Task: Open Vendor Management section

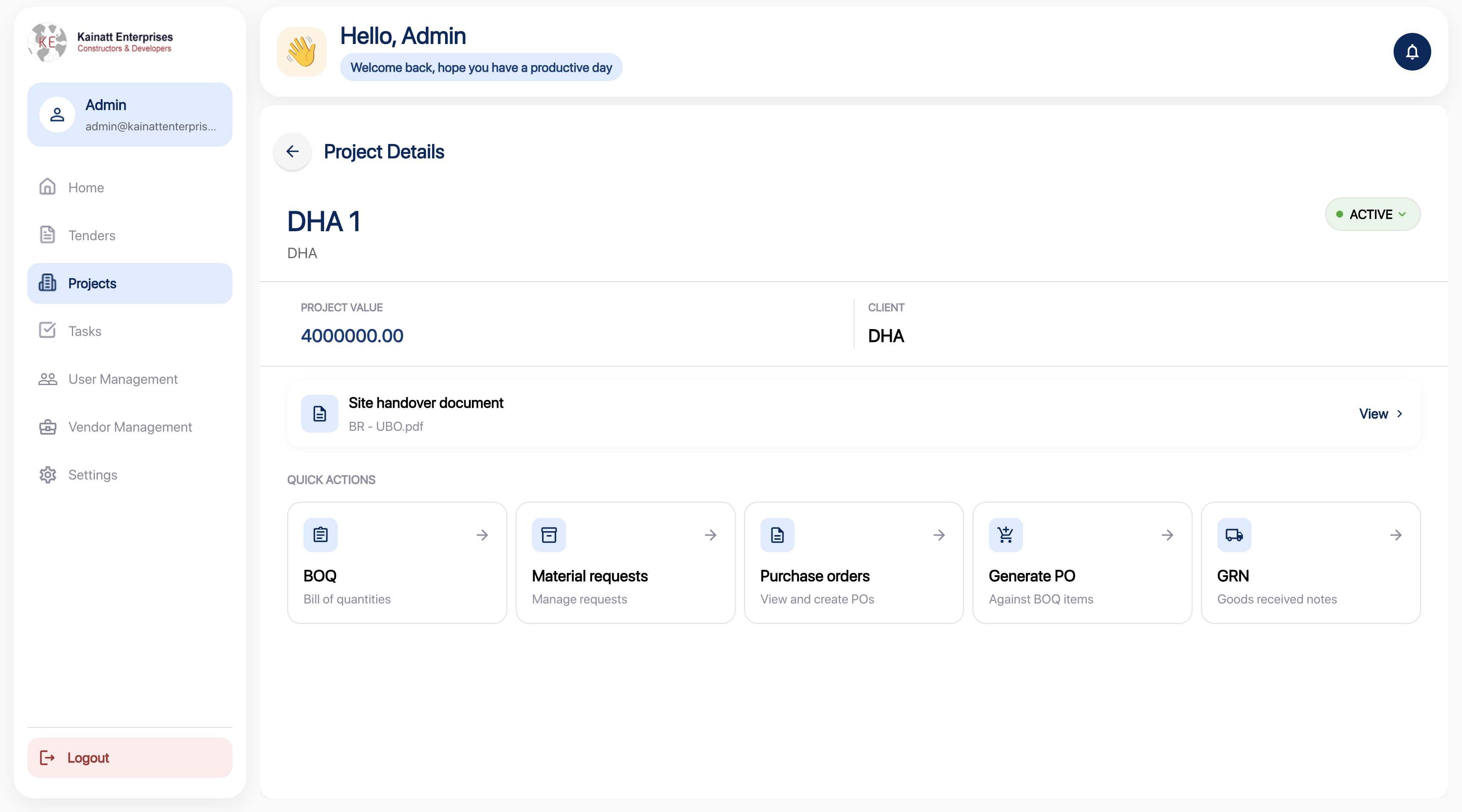Action: pos(130,427)
